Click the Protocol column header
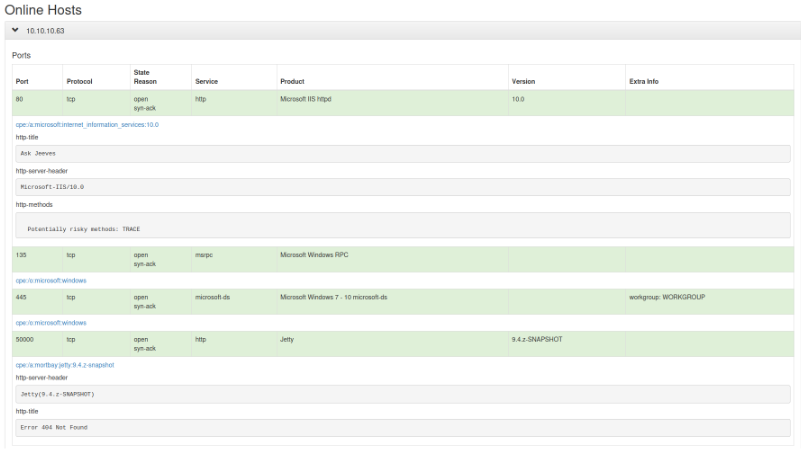Viewport: 801px width, 452px height. point(79,81)
